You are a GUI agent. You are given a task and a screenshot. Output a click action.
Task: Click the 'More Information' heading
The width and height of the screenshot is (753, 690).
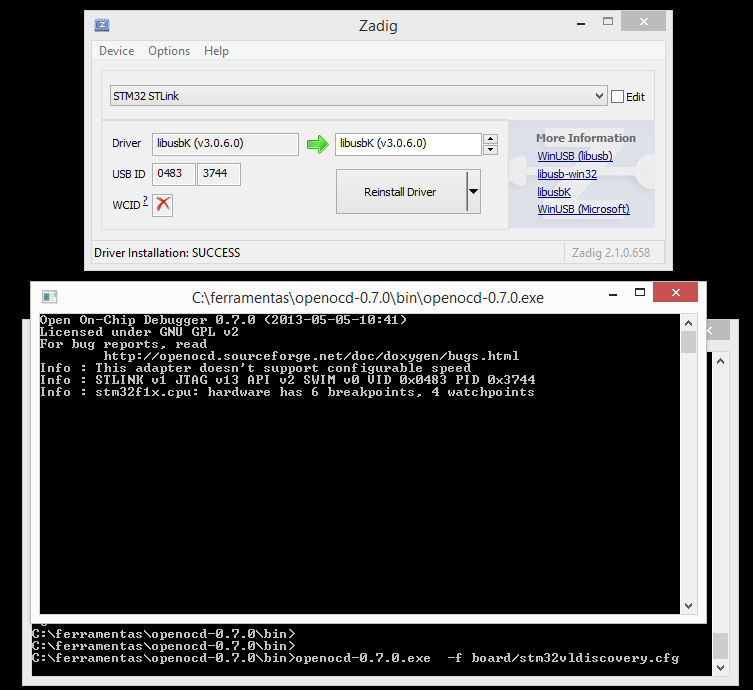point(586,138)
